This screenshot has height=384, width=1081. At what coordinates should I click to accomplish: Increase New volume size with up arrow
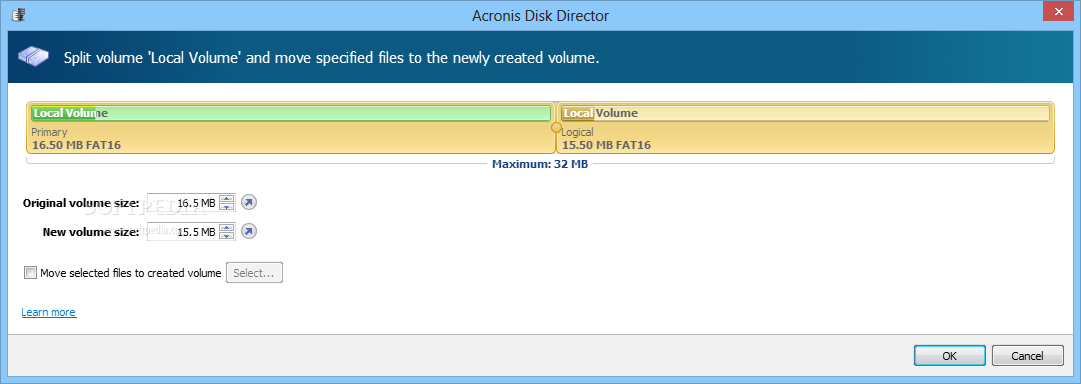point(227,228)
